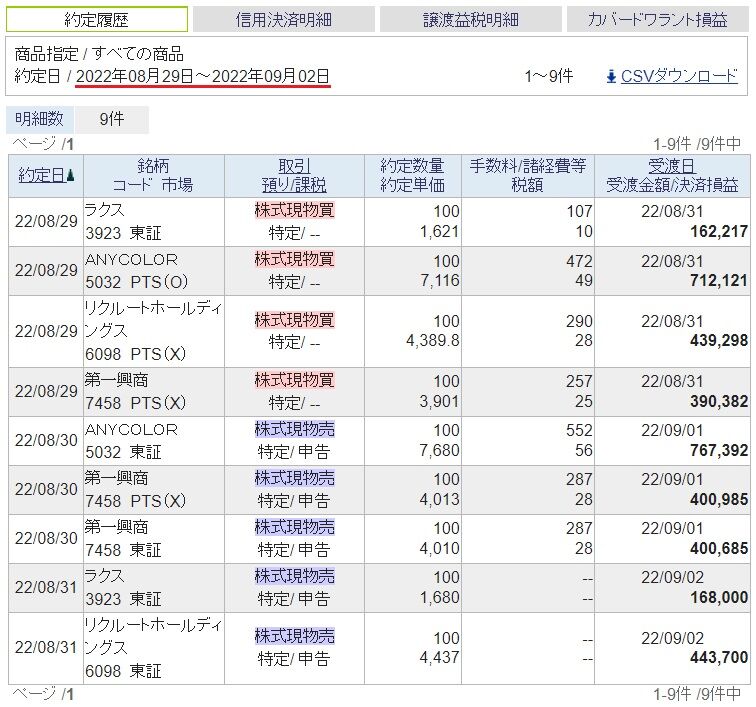Click the 株式現物買 label in ラクス row

[x=294, y=210]
